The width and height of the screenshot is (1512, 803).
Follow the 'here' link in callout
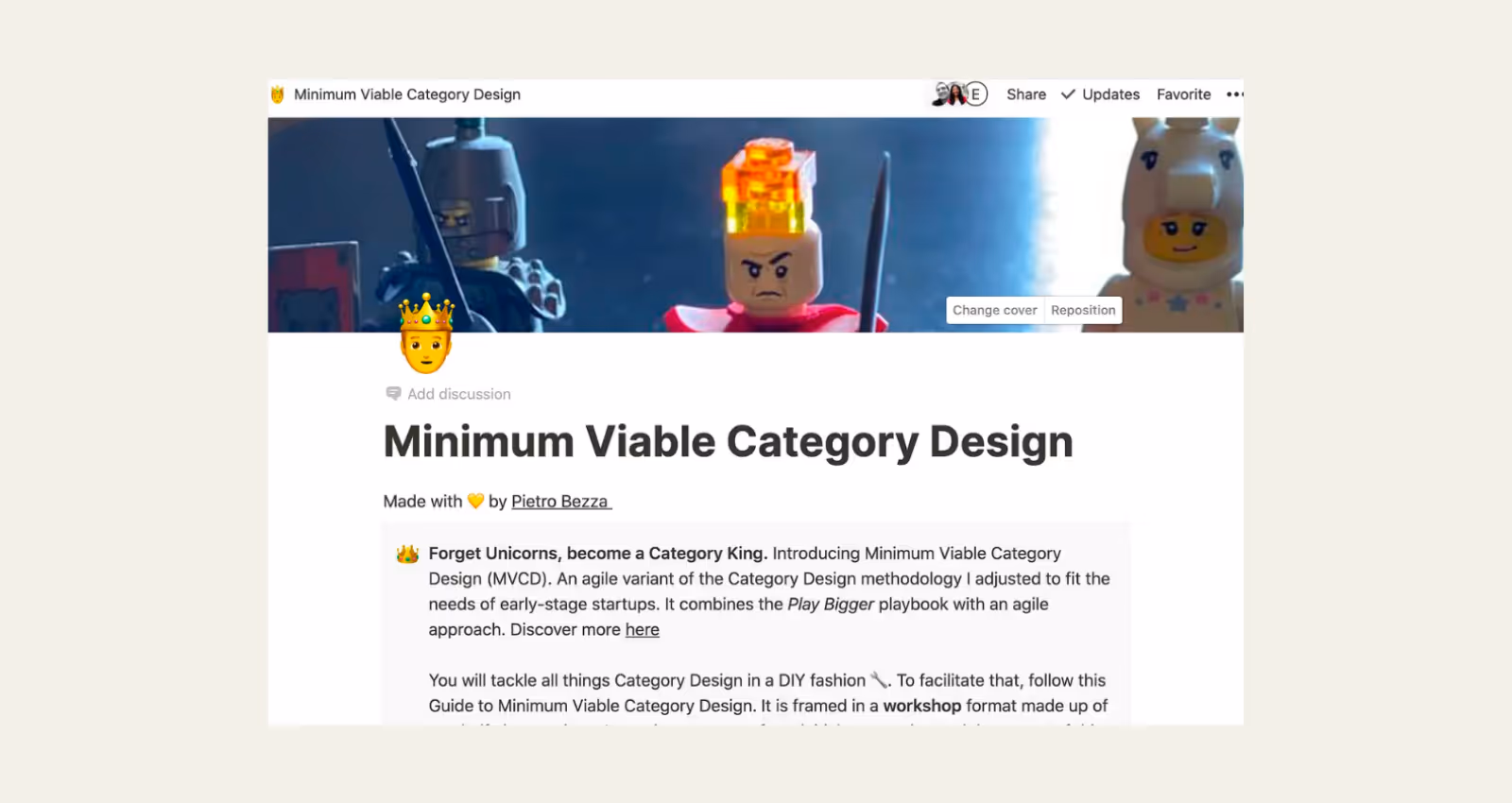point(643,630)
